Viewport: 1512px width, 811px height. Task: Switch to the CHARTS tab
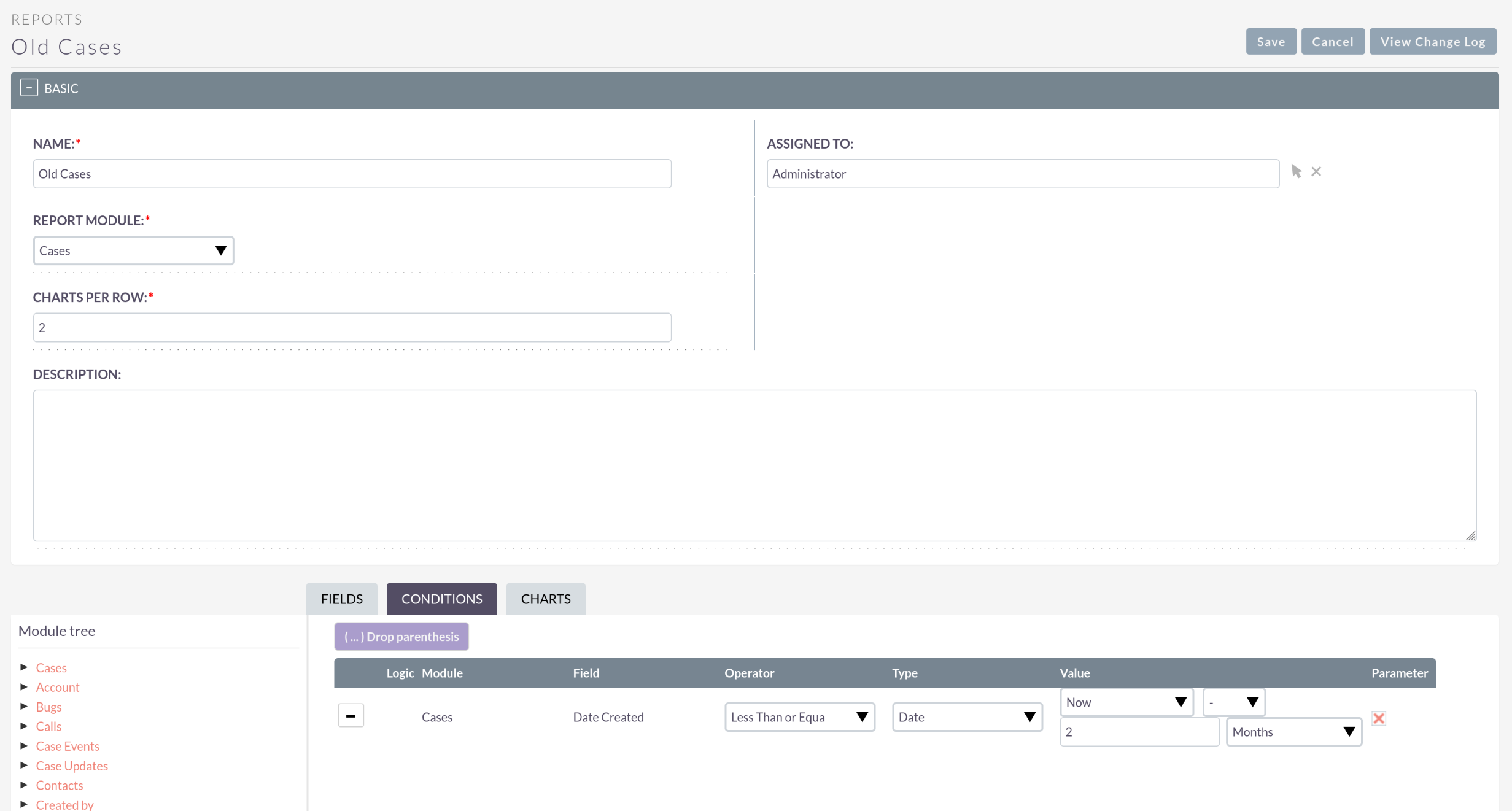tap(545, 599)
